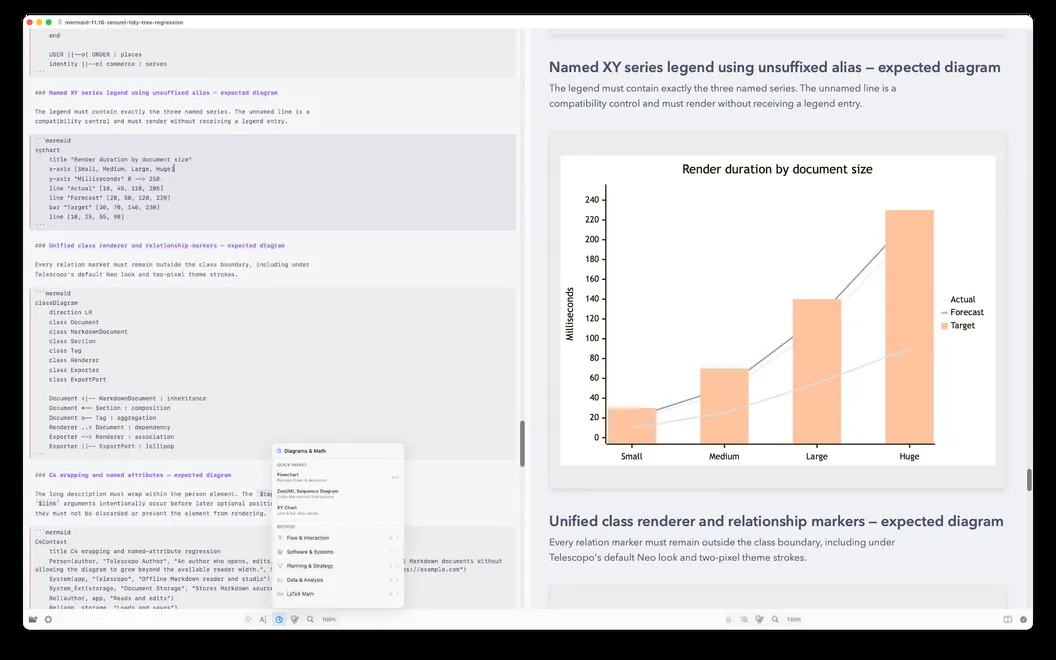Screen dimensions: 1056x660
Task: Click the theme brush icon in editor toolbar
Action: coord(294,620)
